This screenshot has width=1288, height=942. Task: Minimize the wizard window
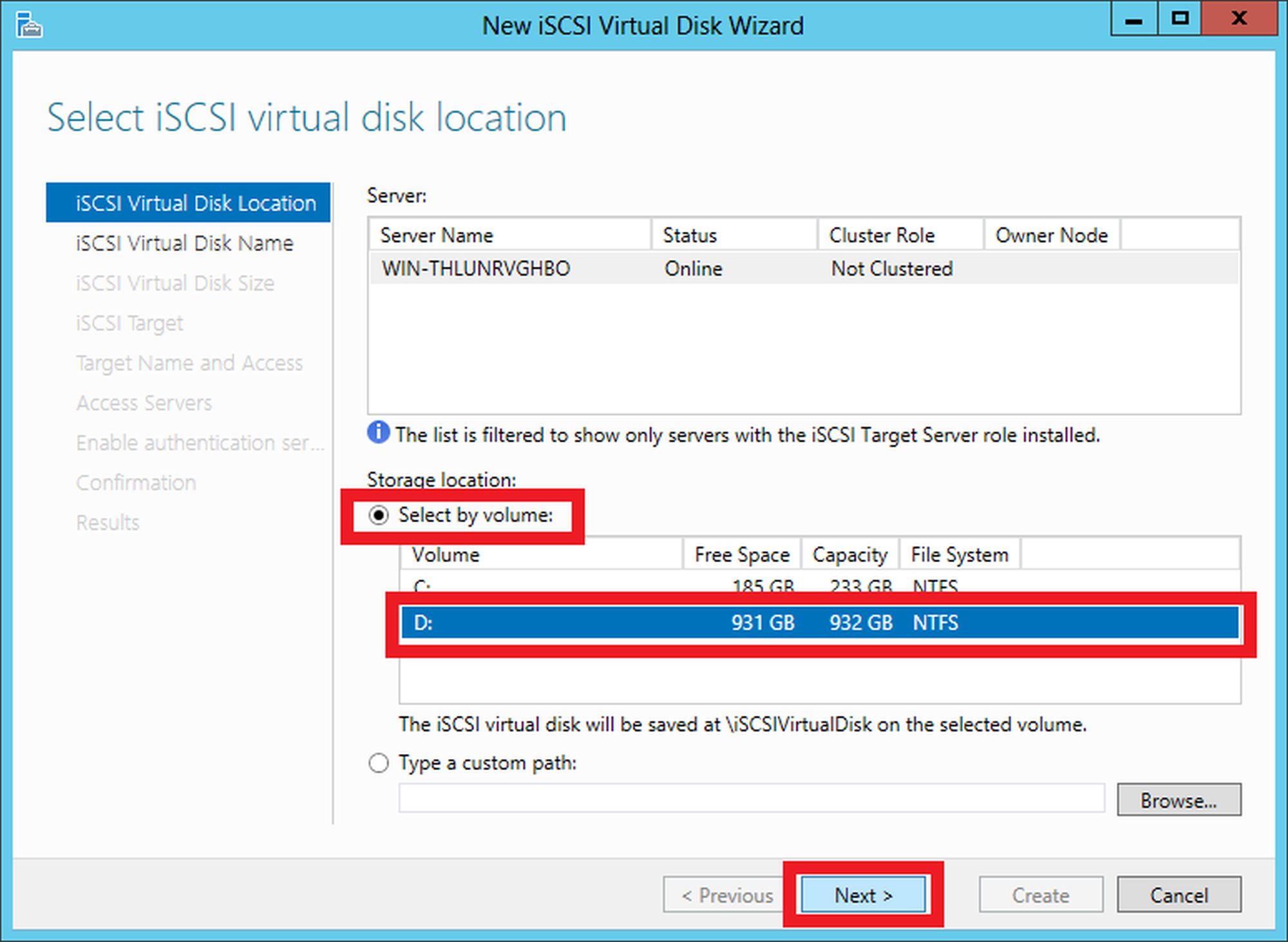pos(1134,19)
